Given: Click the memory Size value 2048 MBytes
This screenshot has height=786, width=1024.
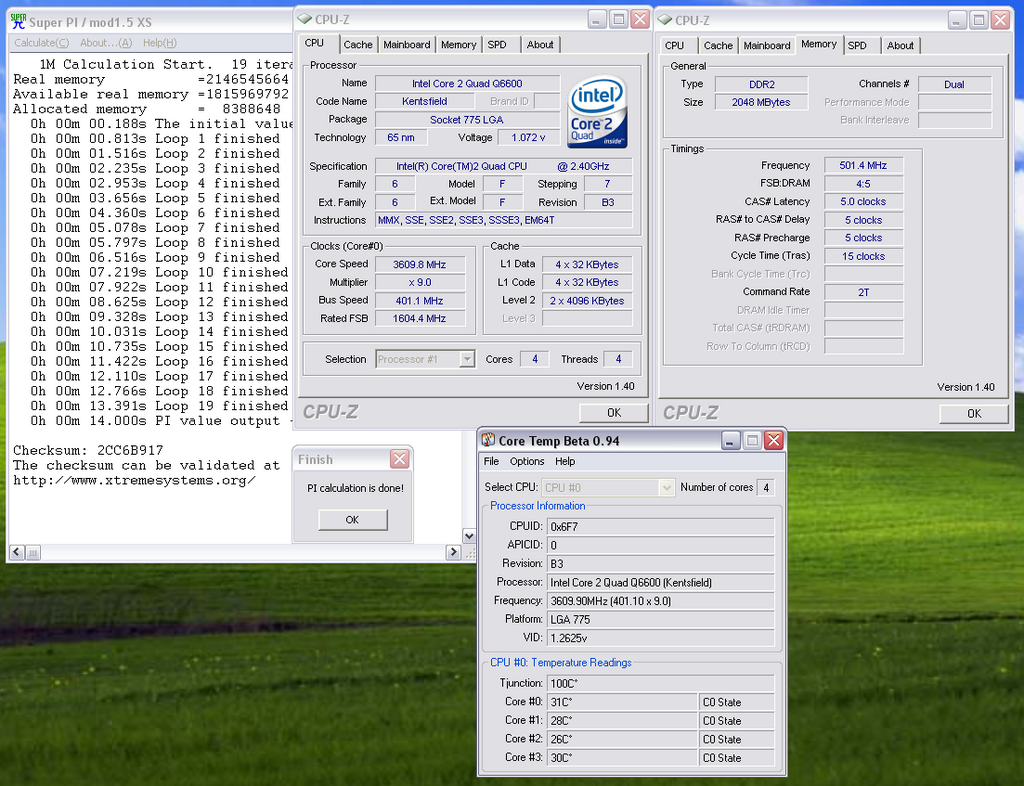Looking at the screenshot, I should pos(761,102).
